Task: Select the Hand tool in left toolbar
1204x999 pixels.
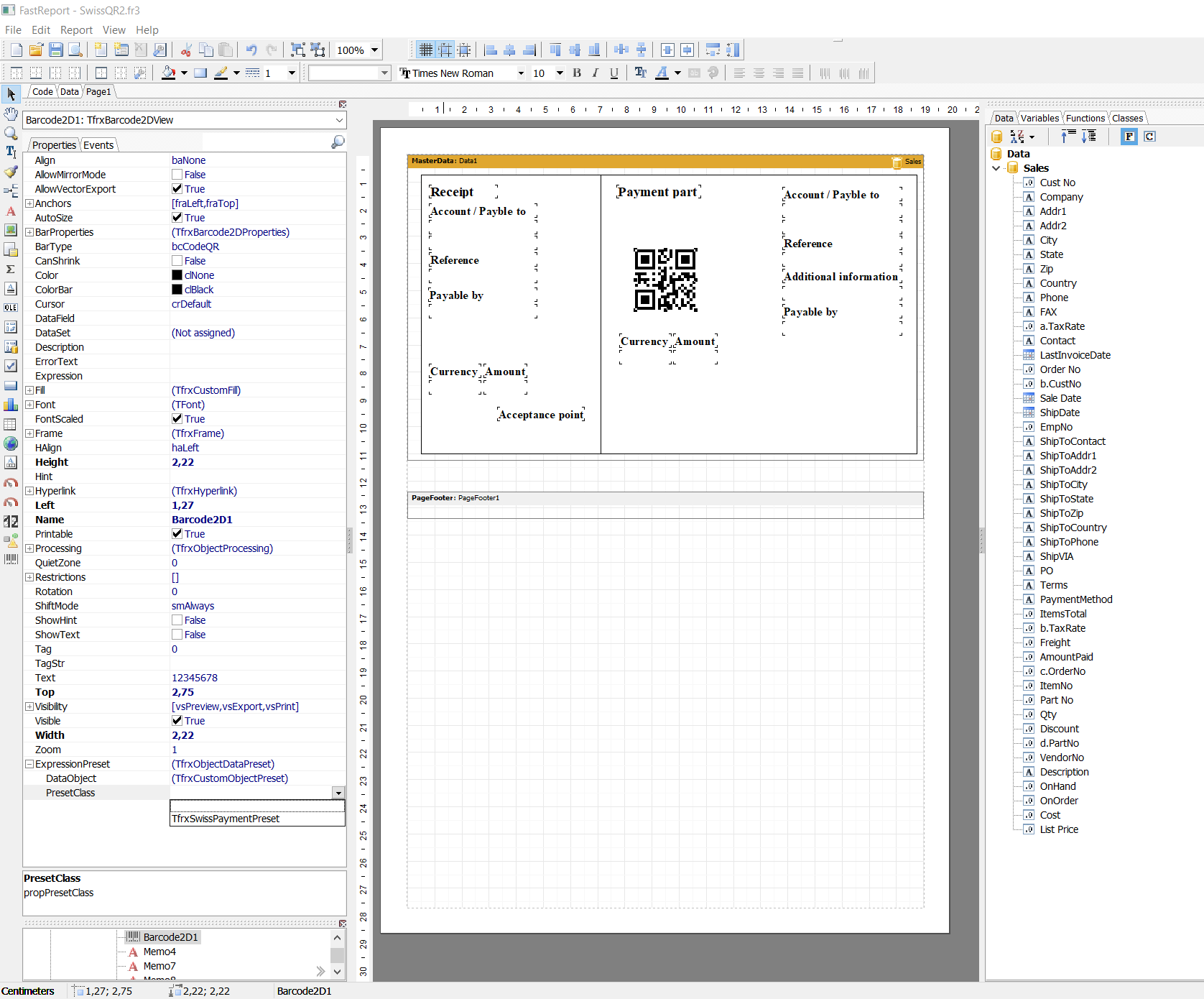Action: point(11,114)
